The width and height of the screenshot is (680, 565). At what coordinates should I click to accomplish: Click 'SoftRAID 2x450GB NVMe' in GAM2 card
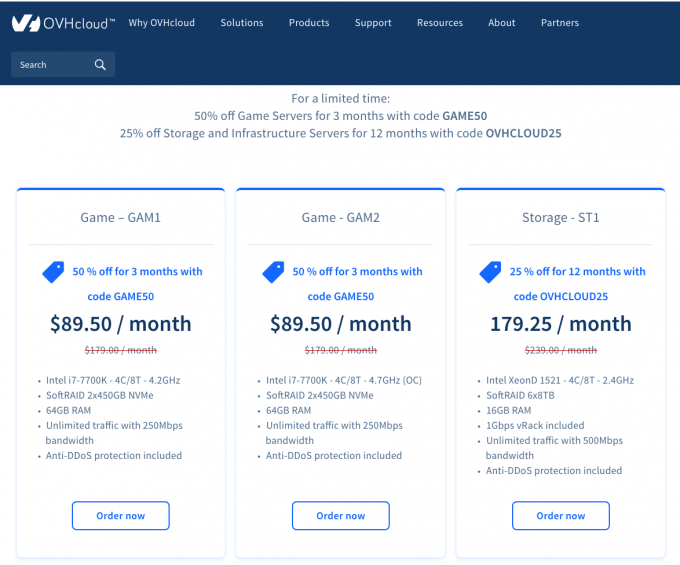tap(320, 395)
